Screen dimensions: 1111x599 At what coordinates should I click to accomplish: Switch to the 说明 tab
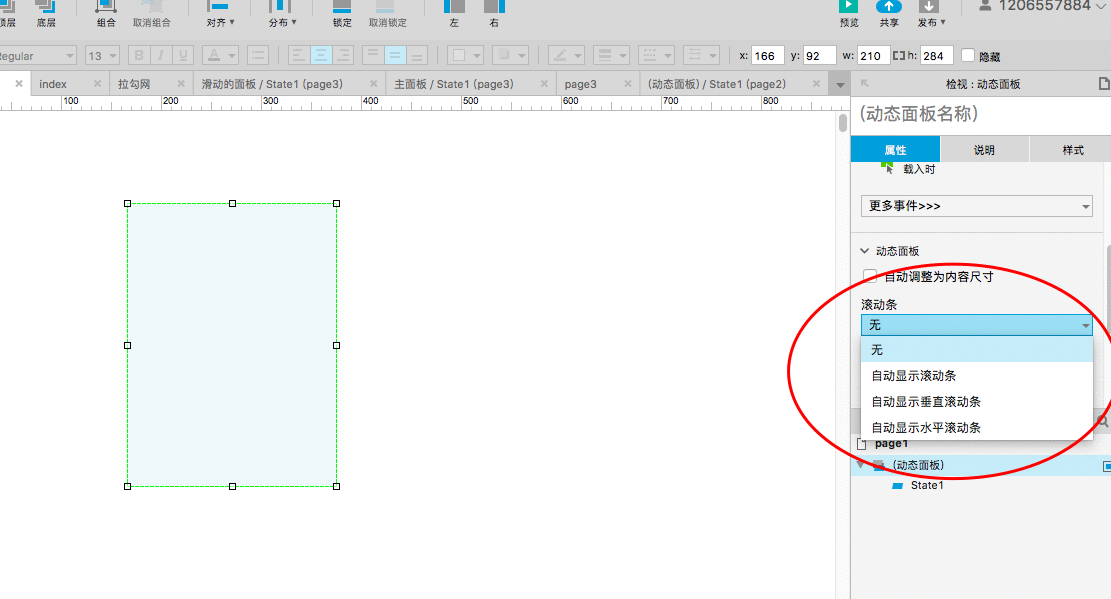click(984, 150)
